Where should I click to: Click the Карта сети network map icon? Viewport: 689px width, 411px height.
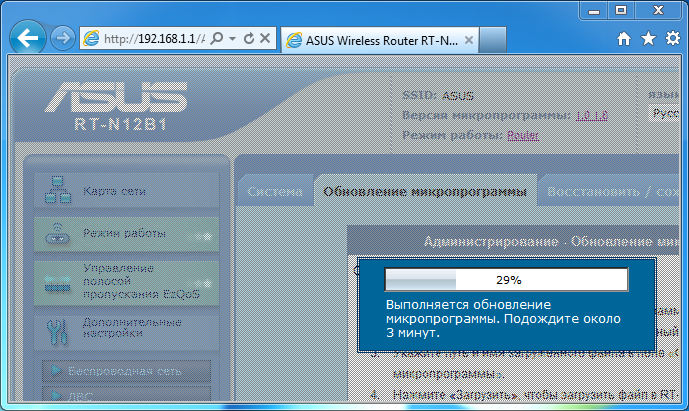pos(58,190)
